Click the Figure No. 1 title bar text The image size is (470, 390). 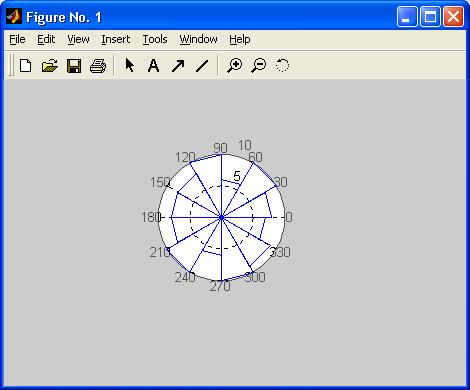point(64,17)
